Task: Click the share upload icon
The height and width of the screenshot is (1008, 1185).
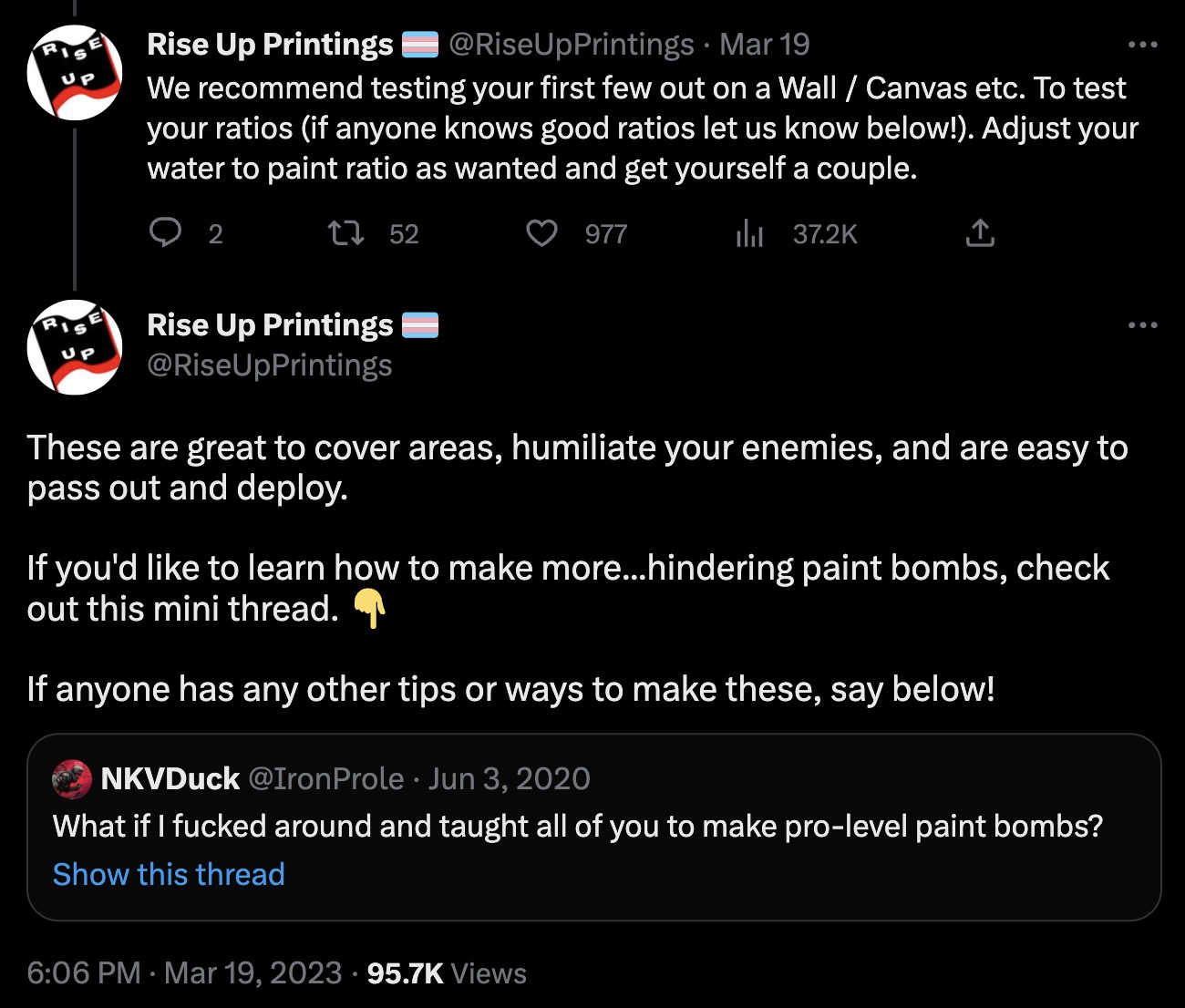Action: (x=980, y=233)
